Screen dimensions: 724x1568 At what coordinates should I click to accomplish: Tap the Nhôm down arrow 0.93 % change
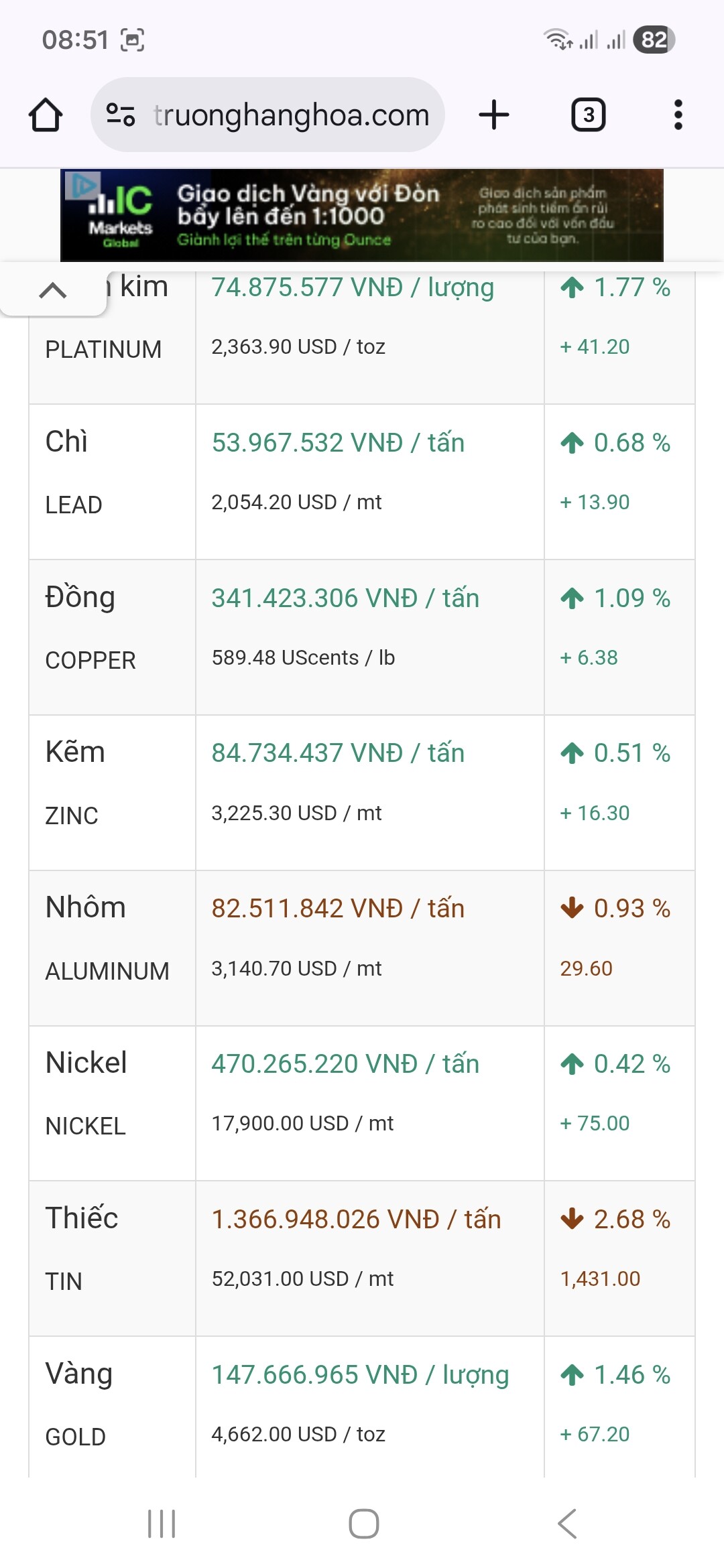click(615, 909)
